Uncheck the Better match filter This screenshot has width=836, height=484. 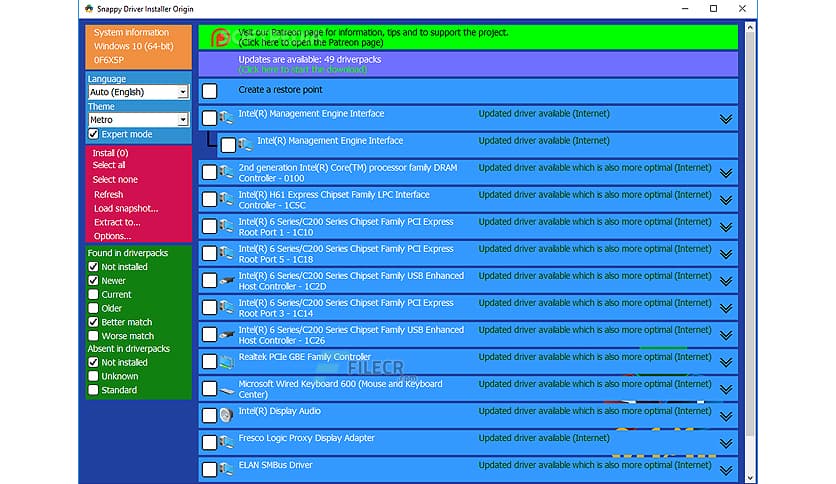pyautogui.click(x=93, y=322)
